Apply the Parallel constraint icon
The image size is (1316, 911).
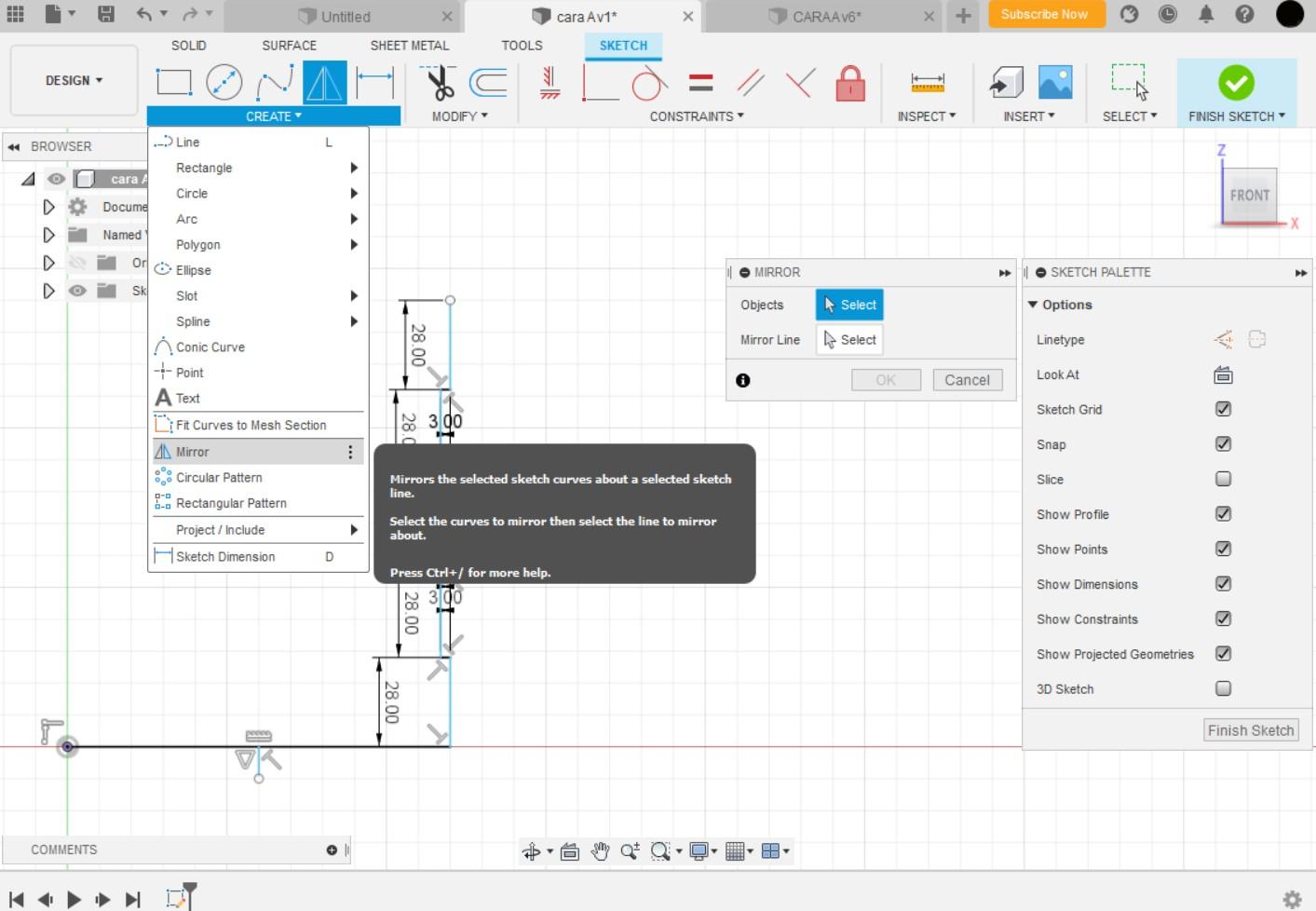coord(751,83)
